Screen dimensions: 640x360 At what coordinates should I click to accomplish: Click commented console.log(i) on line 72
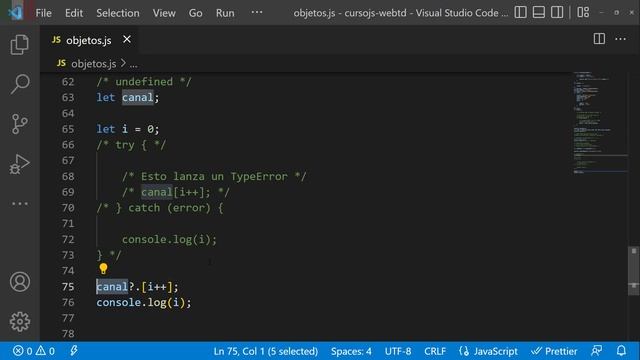pos(169,239)
